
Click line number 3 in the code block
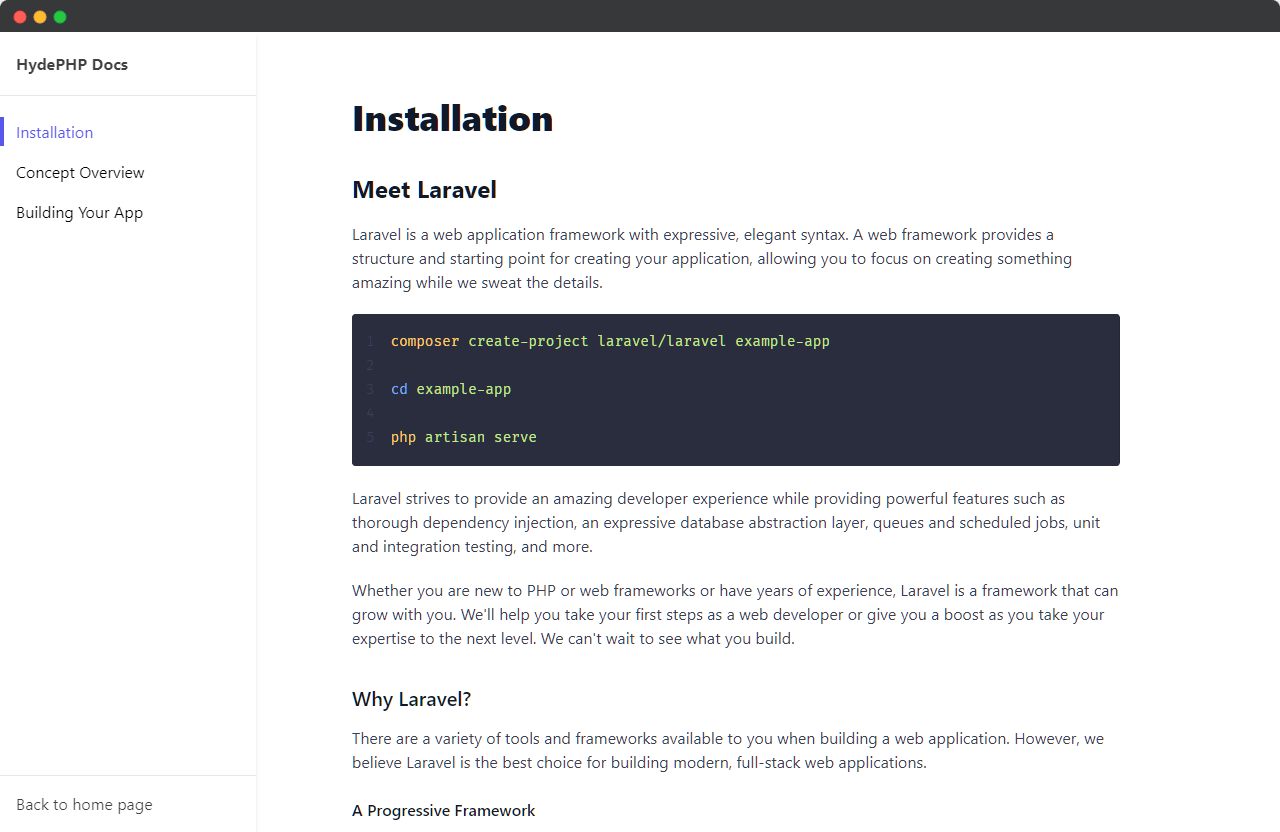tap(371, 389)
